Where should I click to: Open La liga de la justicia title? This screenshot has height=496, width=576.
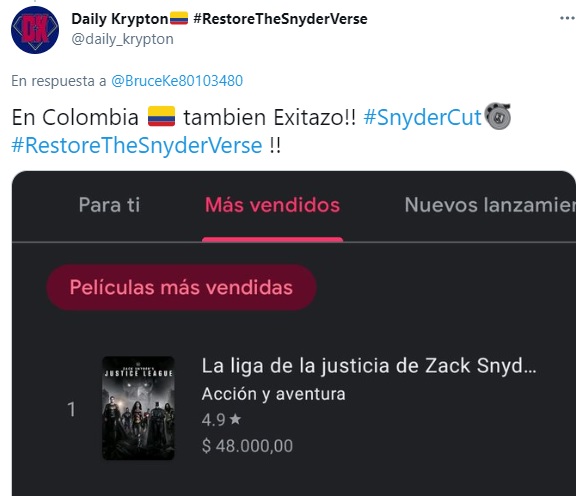click(x=369, y=366)
